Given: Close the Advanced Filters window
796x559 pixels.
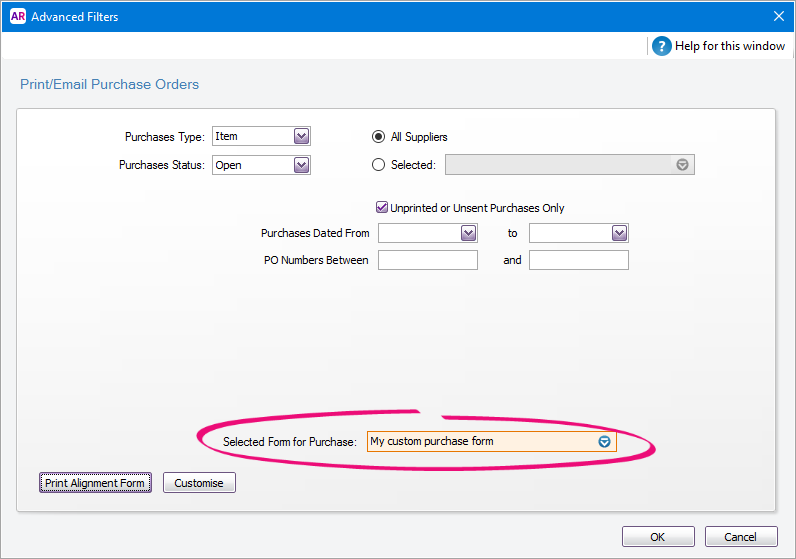Looking at the screenshot, I should coord(779,16).
